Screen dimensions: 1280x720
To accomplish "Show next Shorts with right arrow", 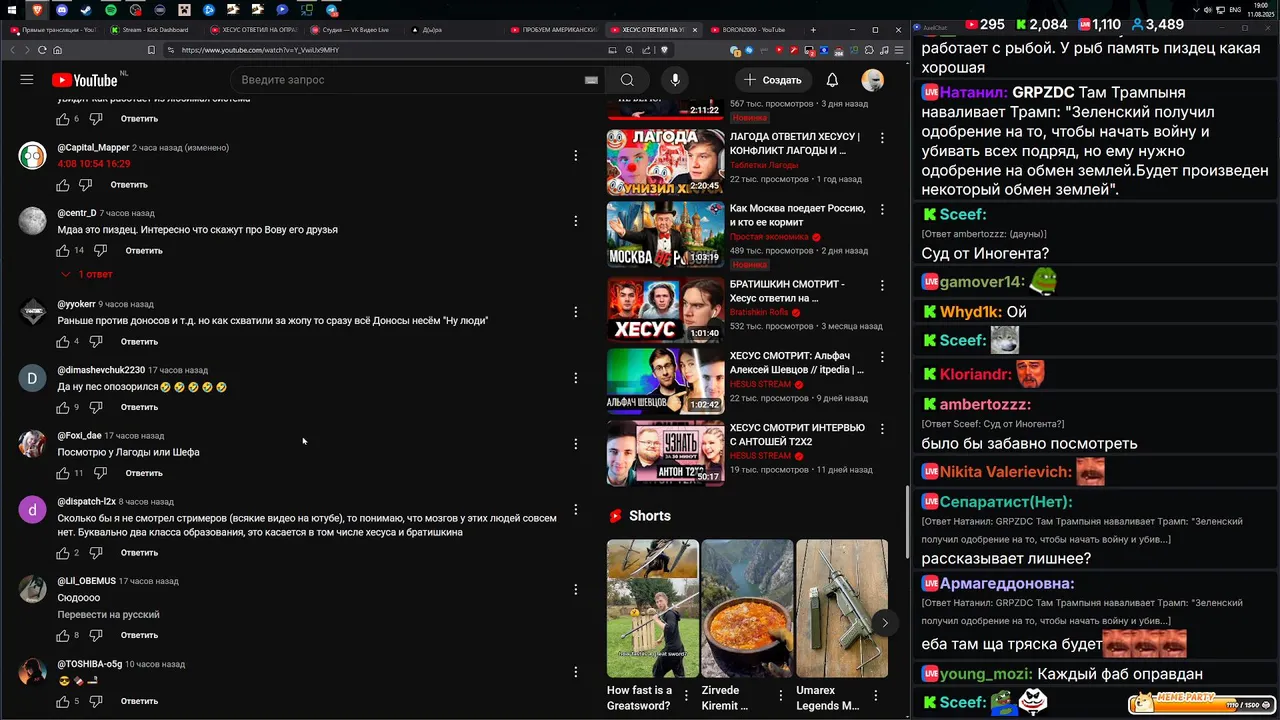I will pyautogui.click(x=884, y=623).
